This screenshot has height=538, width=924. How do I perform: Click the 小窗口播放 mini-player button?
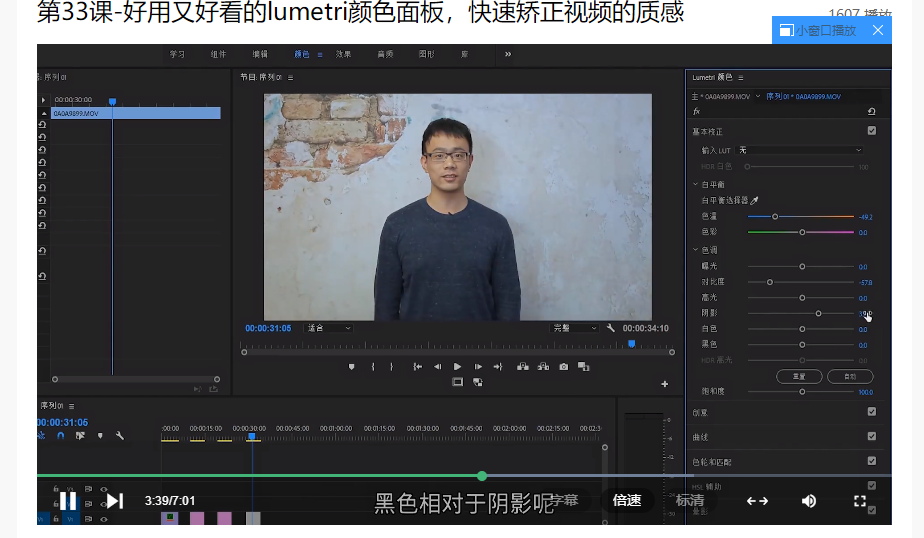coord(819,30)
